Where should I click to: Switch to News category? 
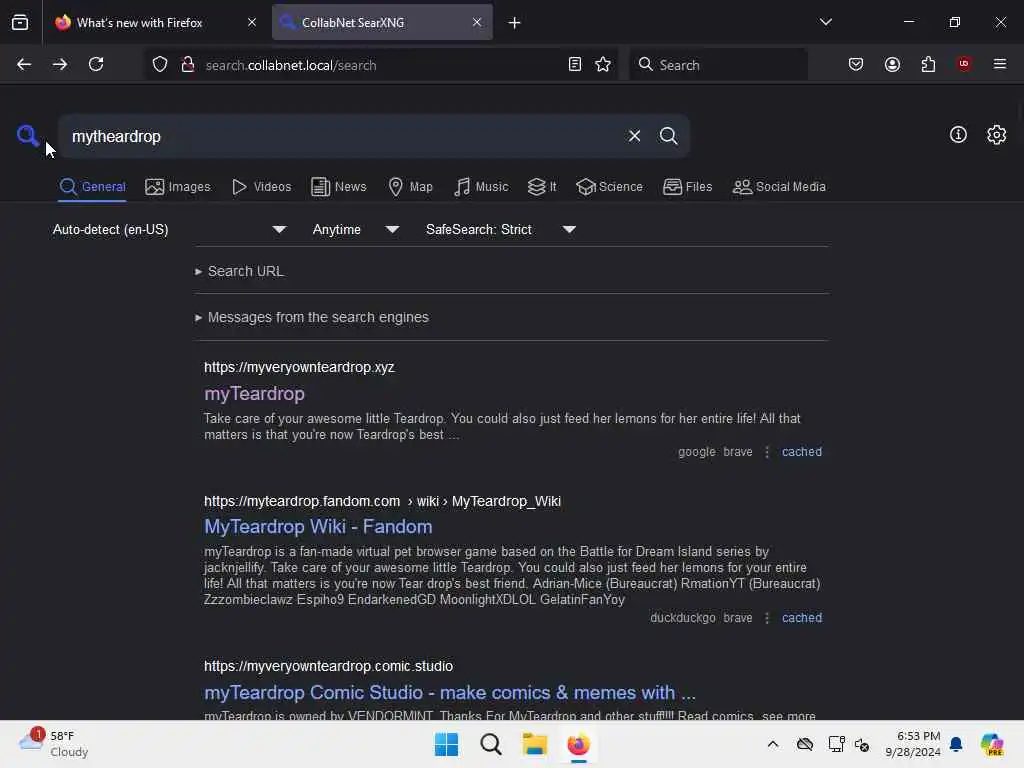338,187
